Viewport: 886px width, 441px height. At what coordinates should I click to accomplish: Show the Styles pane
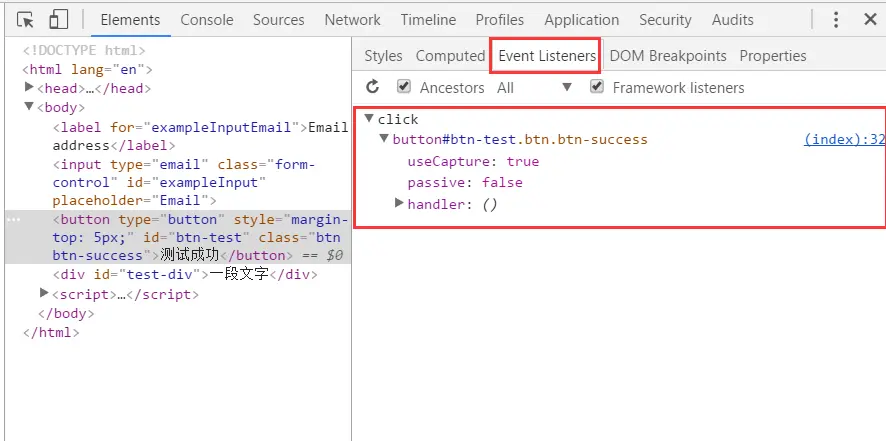(x=383, y=56)
